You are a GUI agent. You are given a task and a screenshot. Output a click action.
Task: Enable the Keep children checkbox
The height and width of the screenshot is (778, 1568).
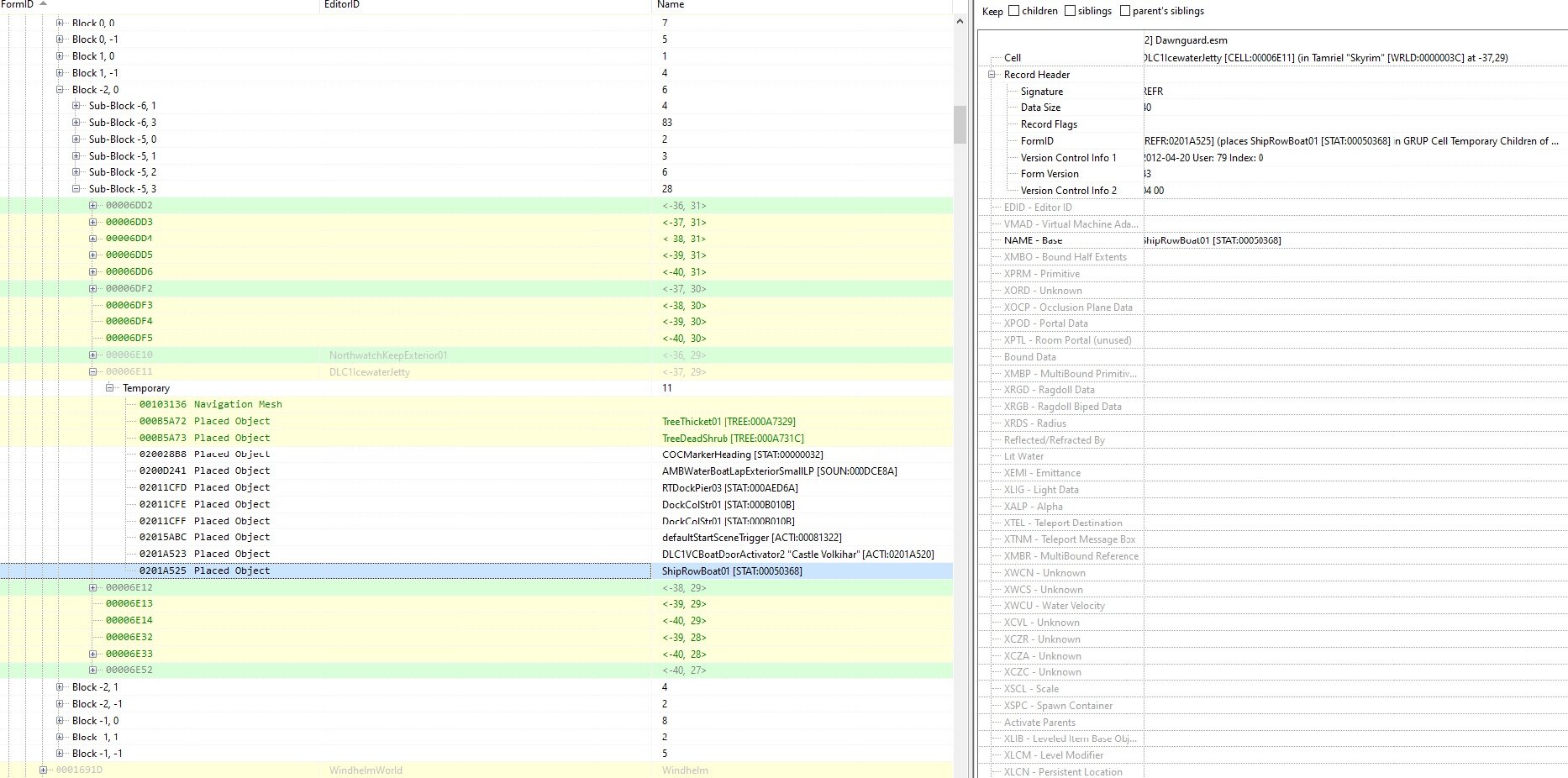(1013, 11)
